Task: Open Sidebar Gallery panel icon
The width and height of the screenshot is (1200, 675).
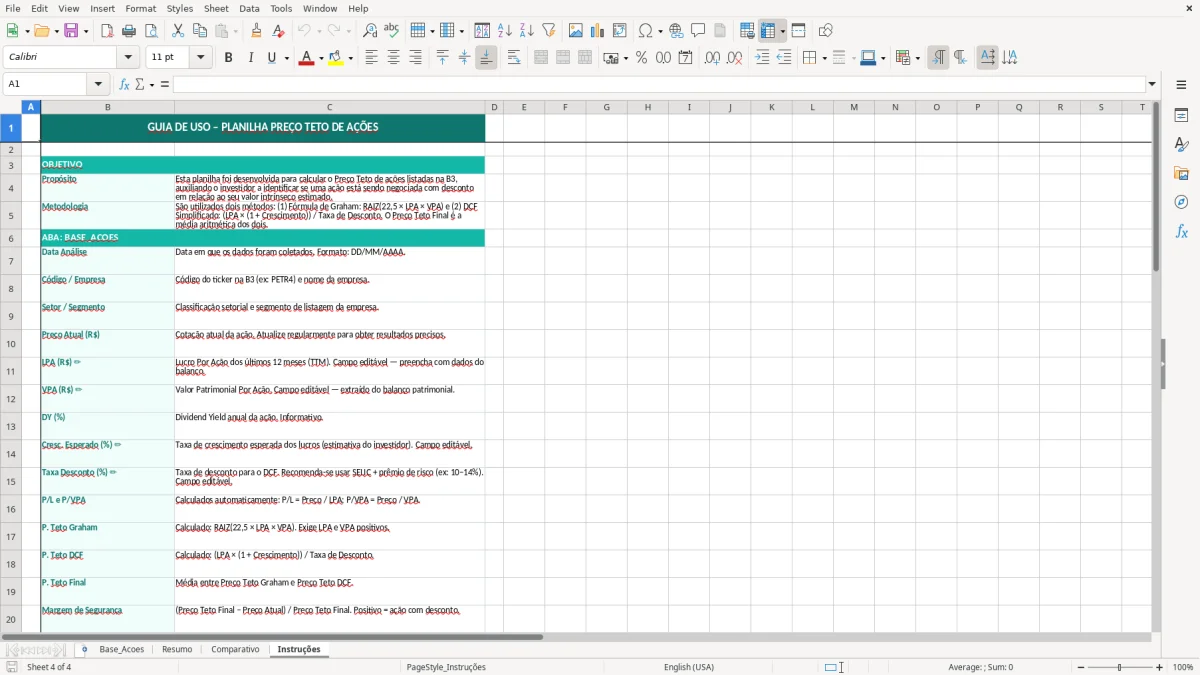Action: pyautogui.click(x=1181, y=174)
